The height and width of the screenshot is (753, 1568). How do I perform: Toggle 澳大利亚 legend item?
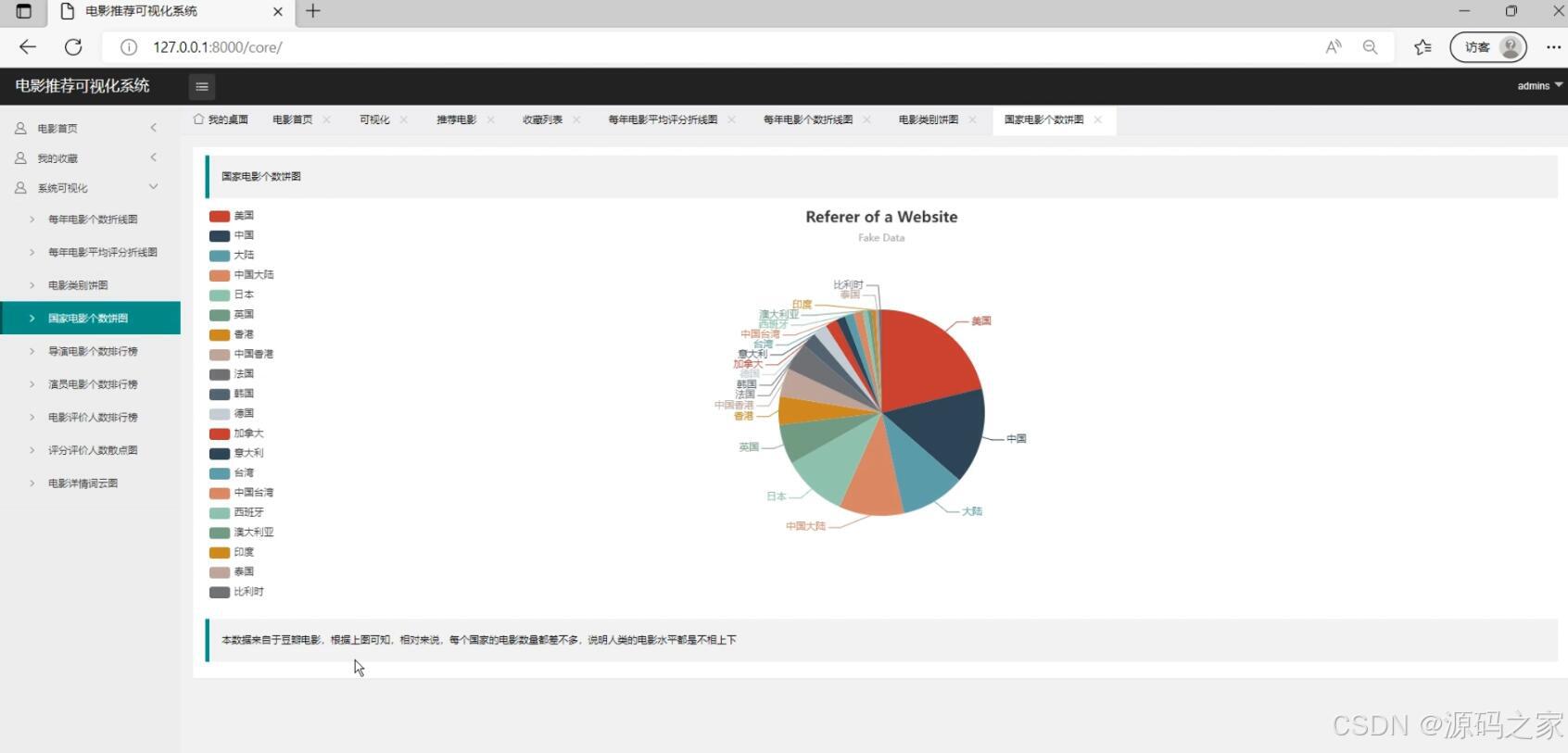pyautogui.click(x=241, y=533)
